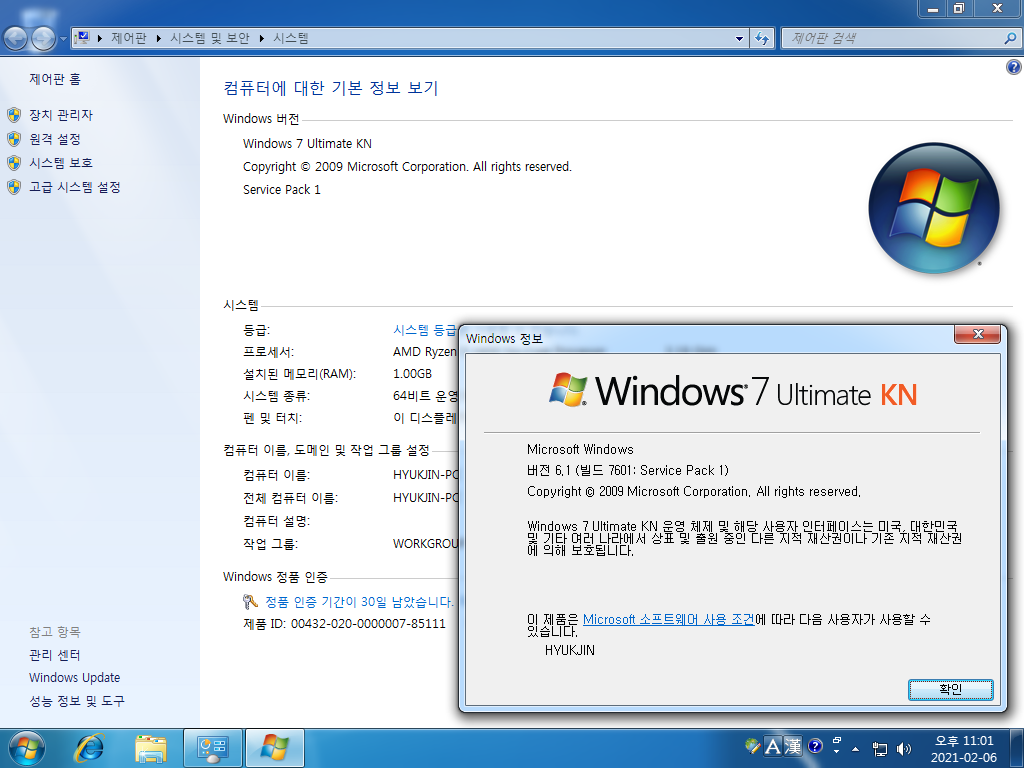This screenshot has height=768, width=1024.
Task: Click the Show Desktop strip at taskbar end
Action: coord(1017,748)
